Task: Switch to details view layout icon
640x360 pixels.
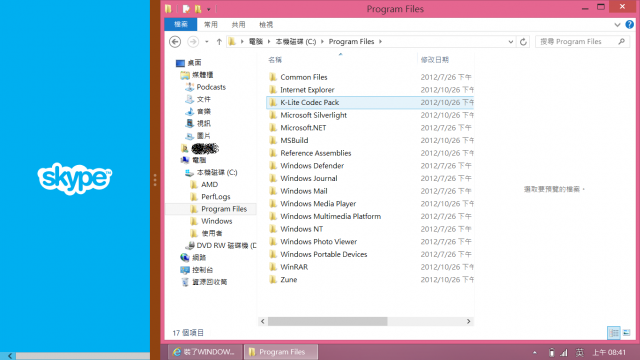Action: pyautogui.click(x=613, y=333)
